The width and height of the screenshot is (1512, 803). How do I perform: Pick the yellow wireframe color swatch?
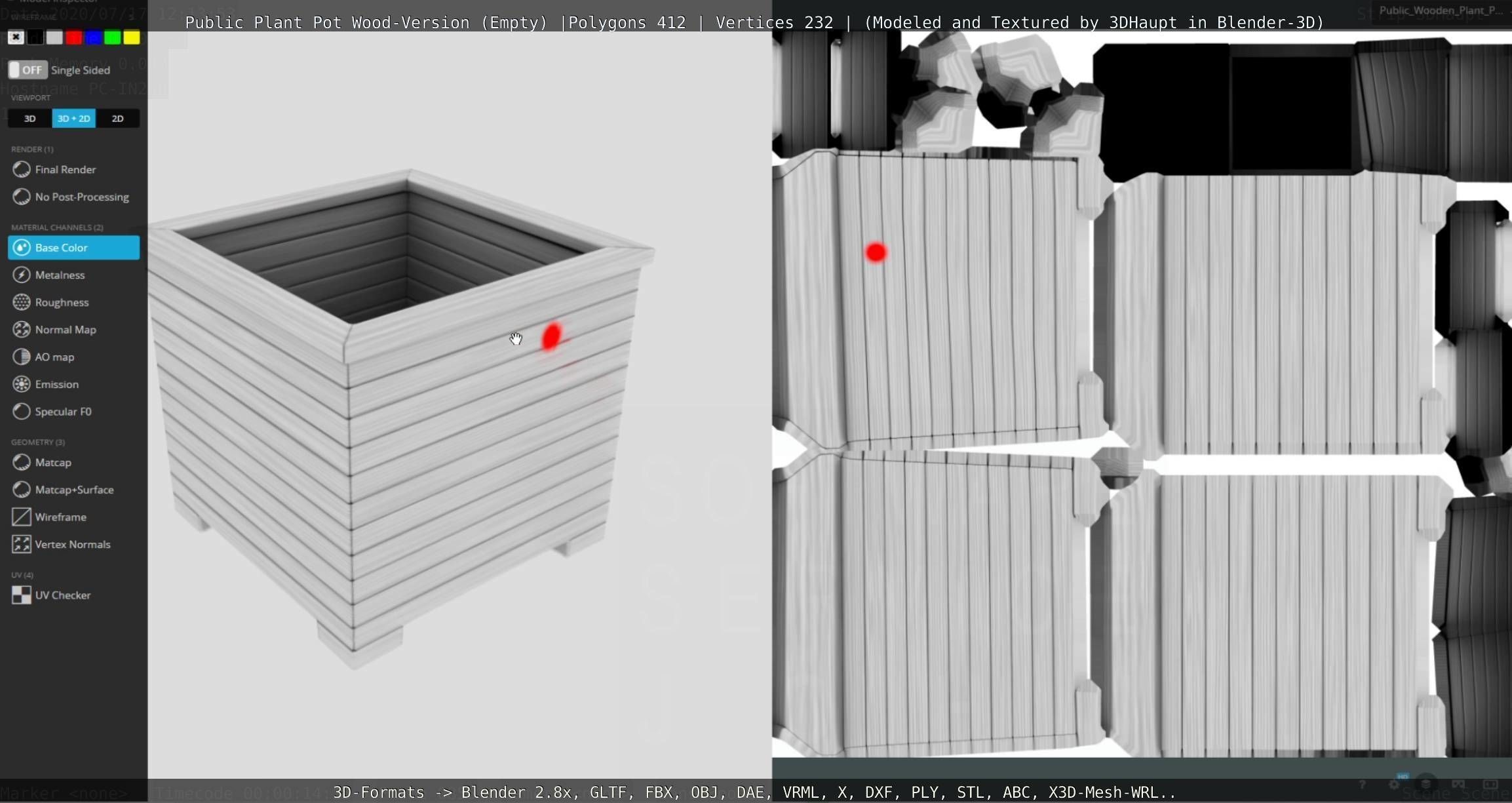click(x=132, y=37)
